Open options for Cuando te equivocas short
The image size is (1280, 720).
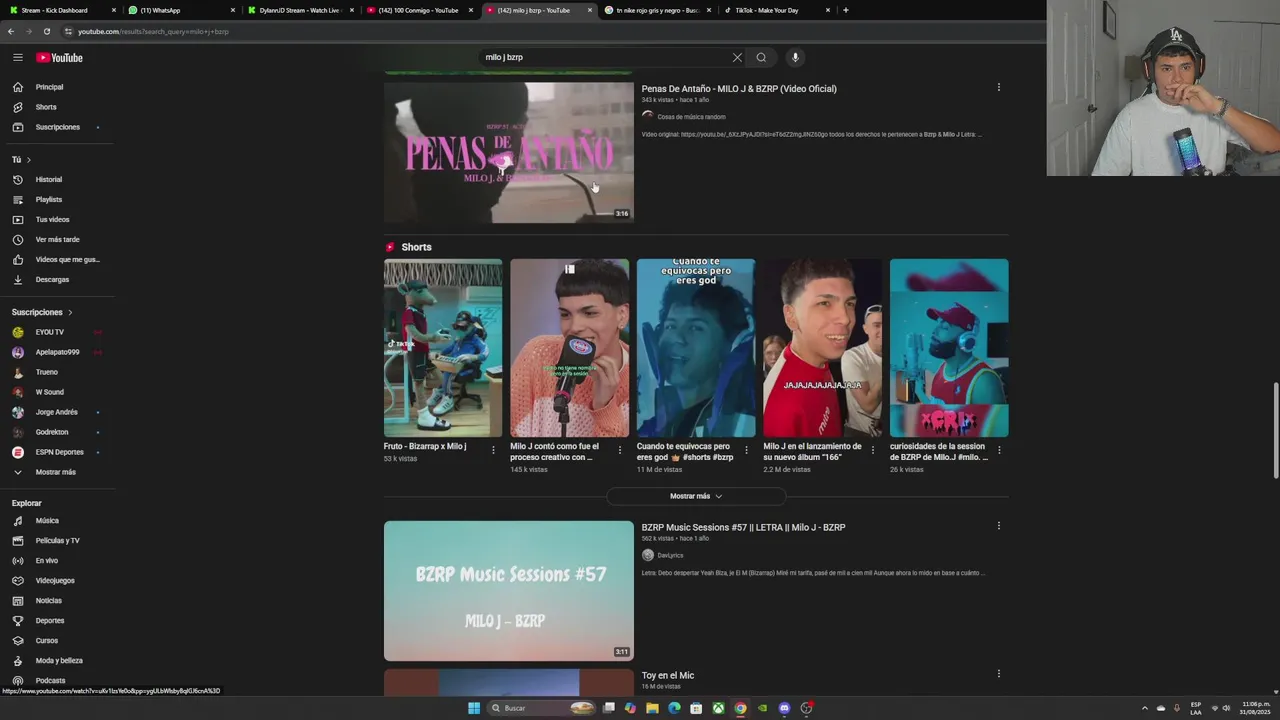746,450
